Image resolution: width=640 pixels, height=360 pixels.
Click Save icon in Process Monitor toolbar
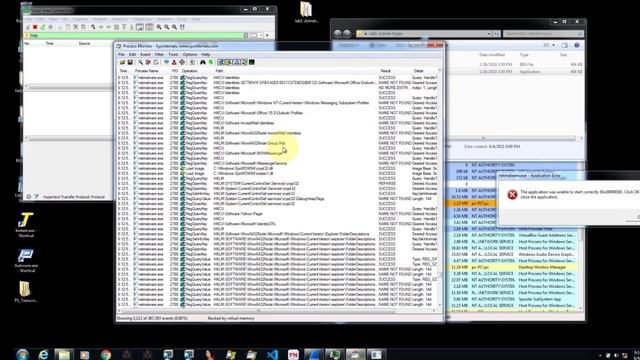pyautogui.click(x=130, y=62)
